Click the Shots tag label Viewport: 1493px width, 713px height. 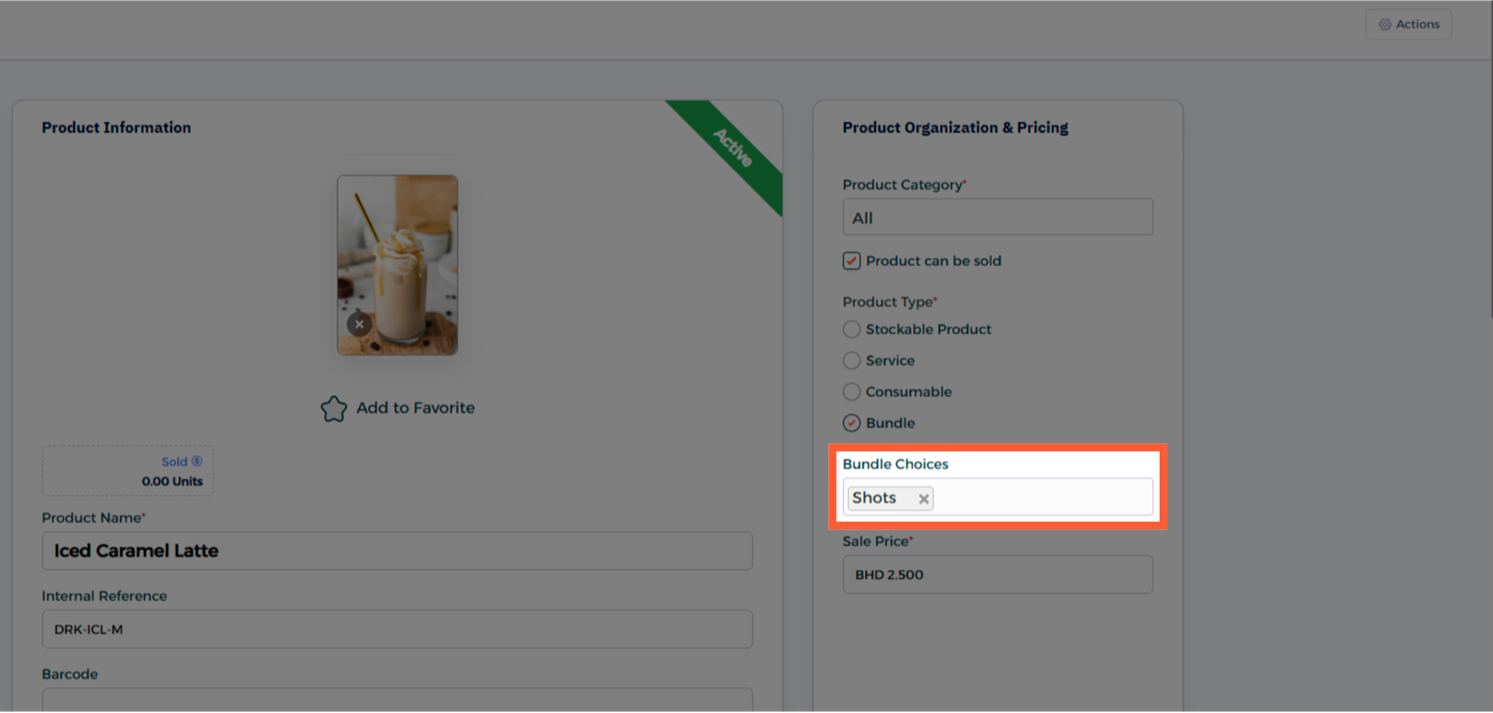[875, 498]
